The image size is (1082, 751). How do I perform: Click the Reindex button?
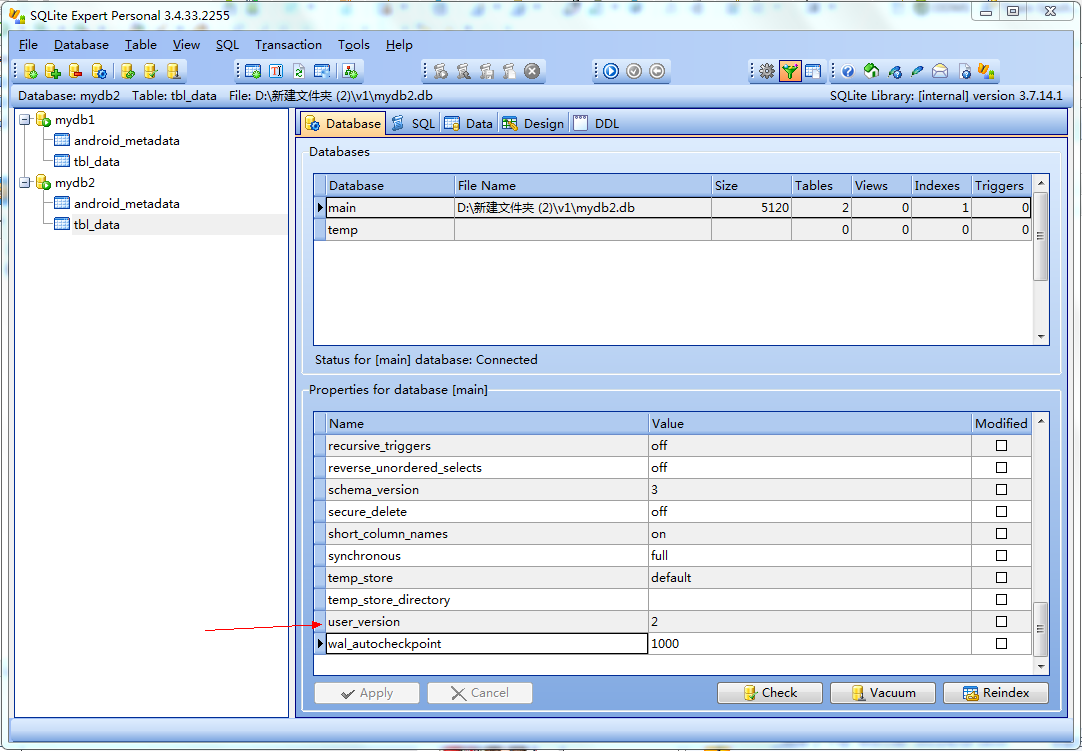click(x=996, y=692)
